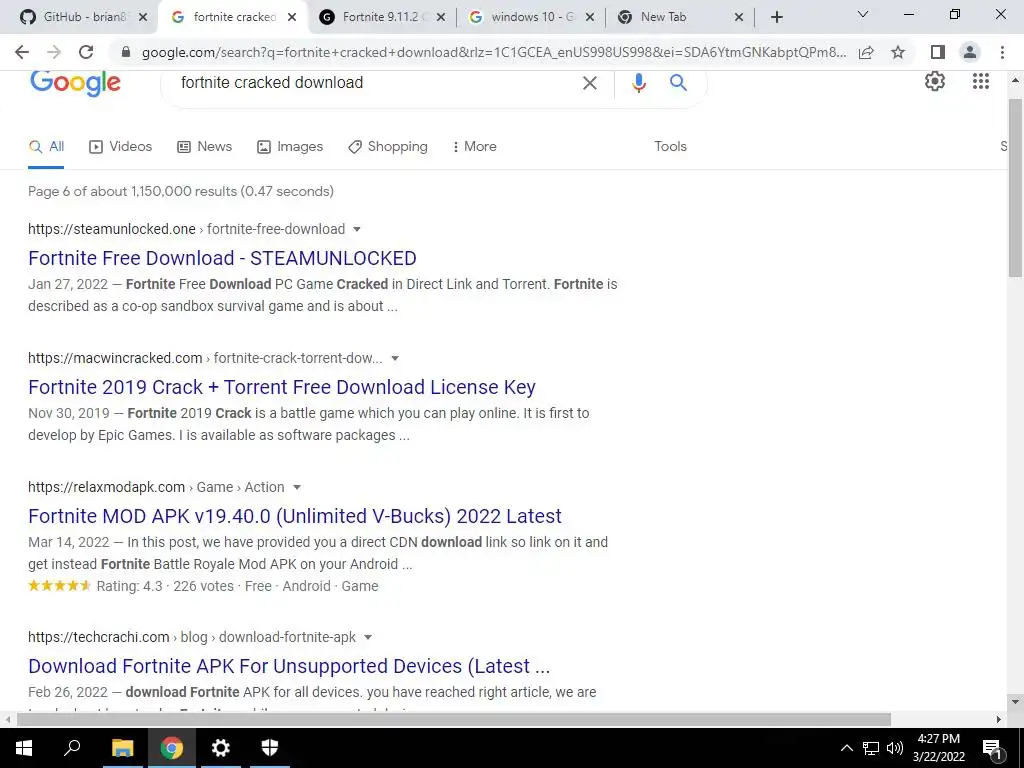Click the relaxmodapk.com URL breadcrumb
Image resolution: width=1024 pixels, height=768 pixels.
tap(156, 488)
